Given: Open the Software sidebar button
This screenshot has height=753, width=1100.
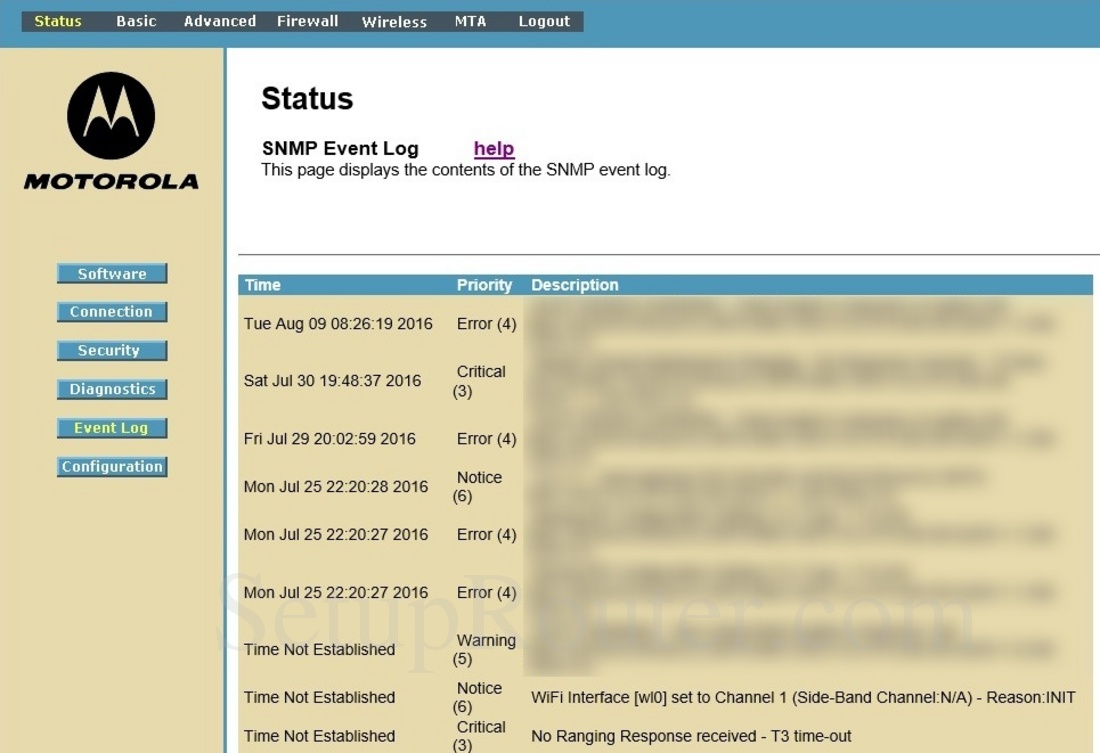Looking at the screenshot, I should point(112,274).
